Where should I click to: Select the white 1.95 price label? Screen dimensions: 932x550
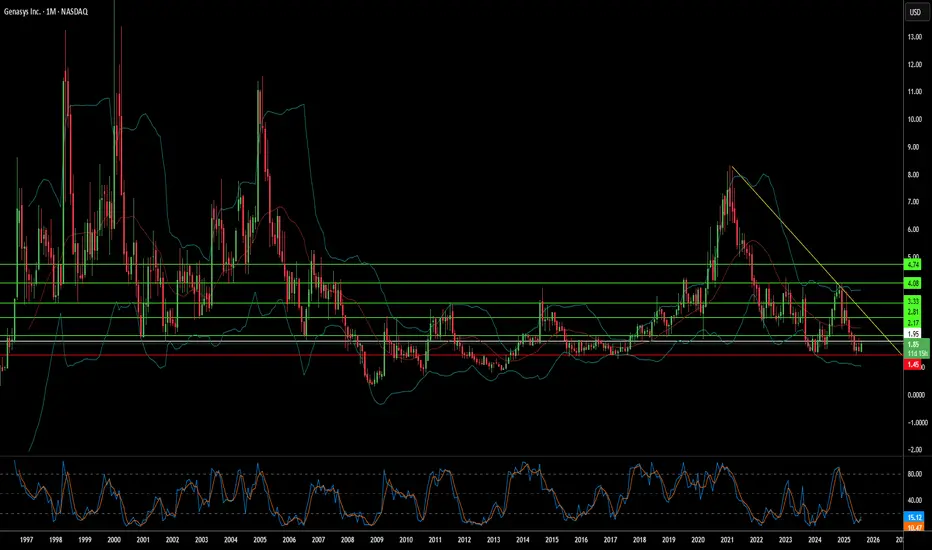pyautogui.click(x=913, y=334)
